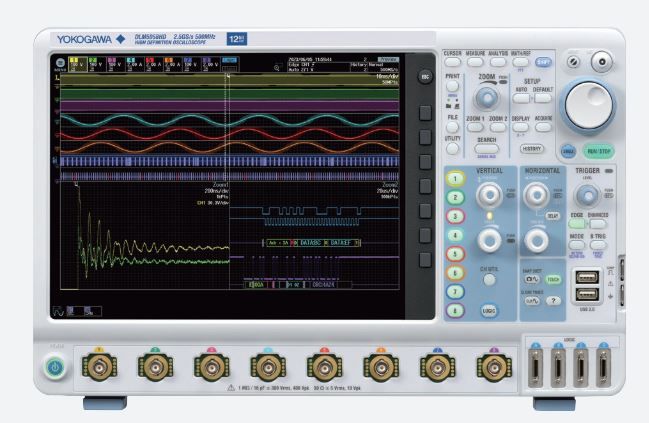Push the large jog dial
The image size is (649, 423).
(x=588, y=105)
